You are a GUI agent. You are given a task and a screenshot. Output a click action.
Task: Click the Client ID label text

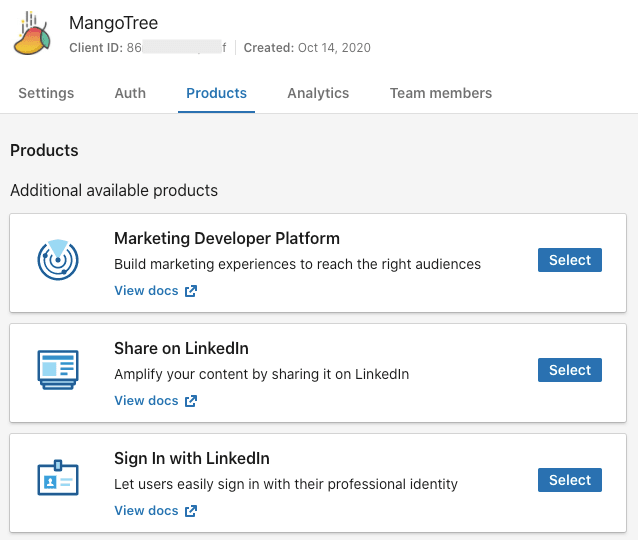(96, 48)
